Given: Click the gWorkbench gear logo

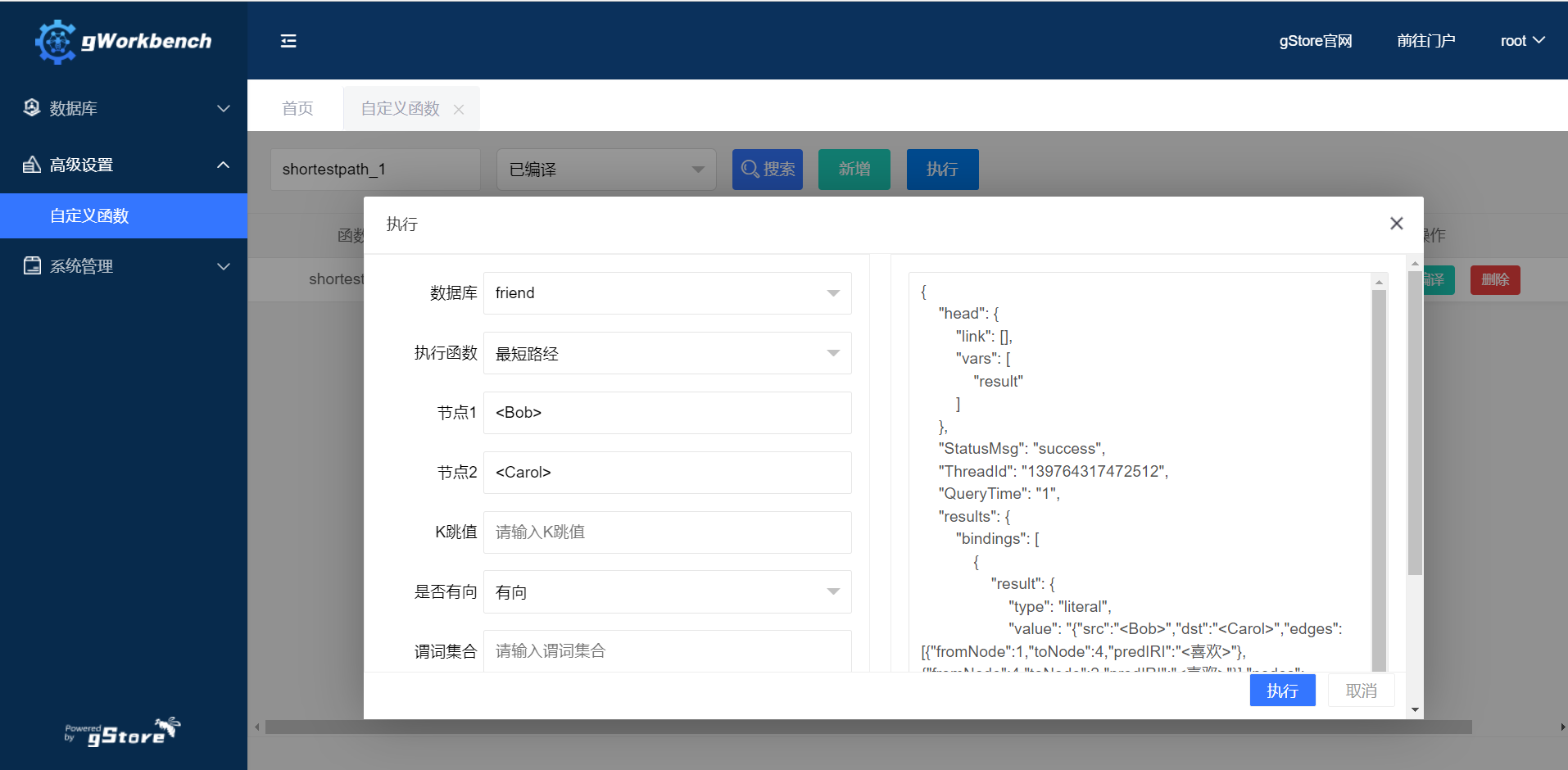Looking at the screenshot, I should coord(56,41).
